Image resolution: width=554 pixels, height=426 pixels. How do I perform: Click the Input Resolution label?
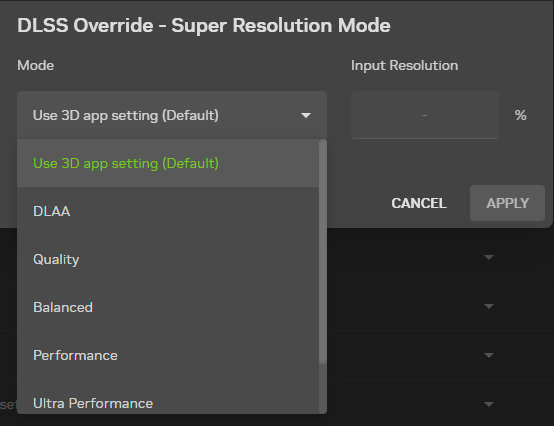coord(405,66)
